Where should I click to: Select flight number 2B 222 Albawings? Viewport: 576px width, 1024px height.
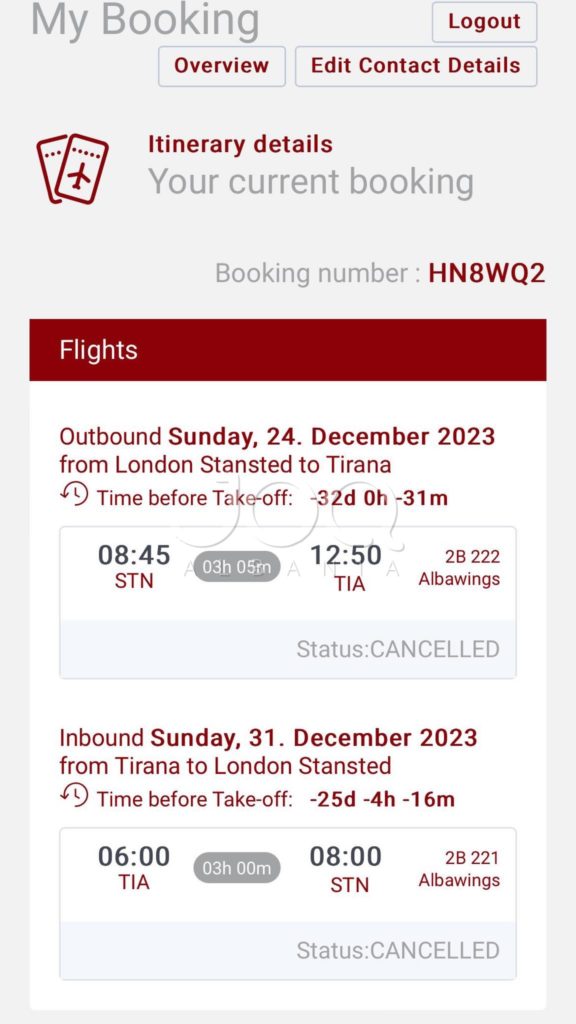(x=459, y=568)
